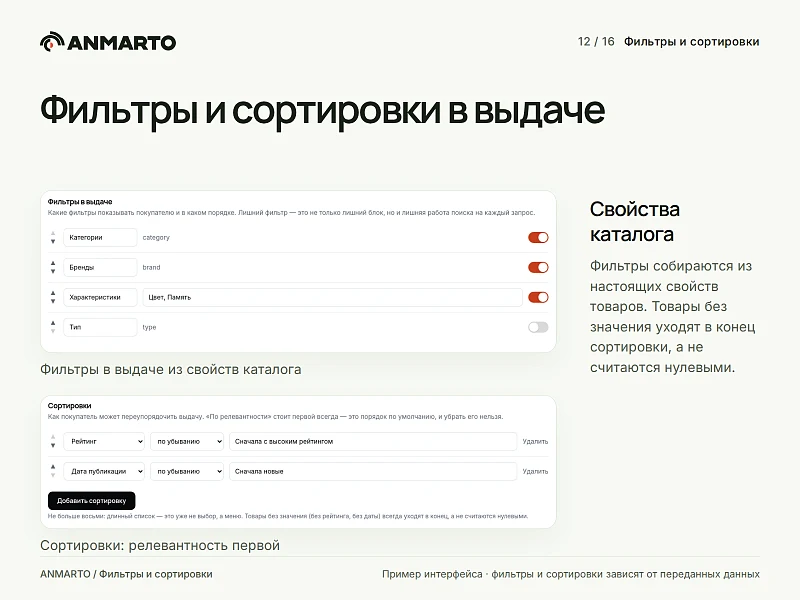This screenshot has height=600, width=800.
Task: Move Дата публикации sorting up arrow
Action: point(53,467)
